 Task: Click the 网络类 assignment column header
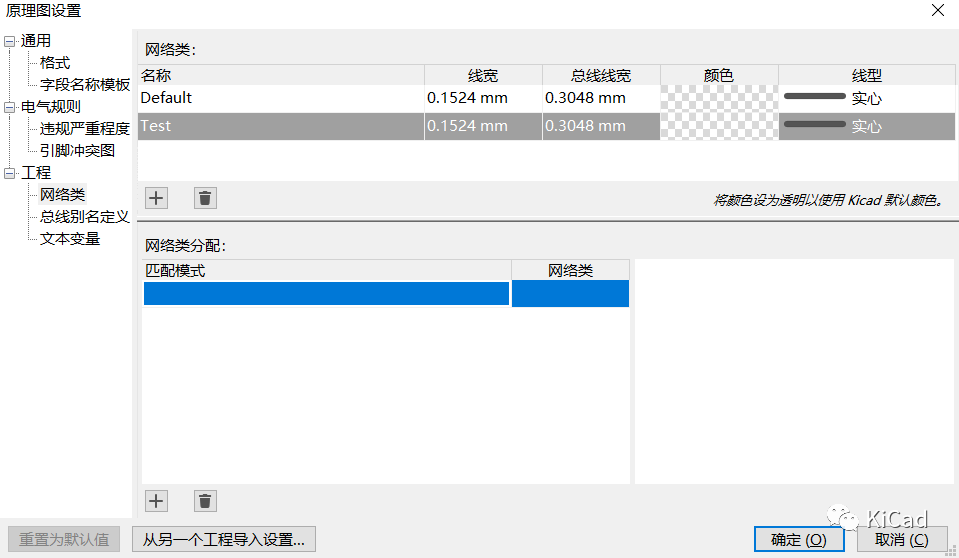pos(571,270)
